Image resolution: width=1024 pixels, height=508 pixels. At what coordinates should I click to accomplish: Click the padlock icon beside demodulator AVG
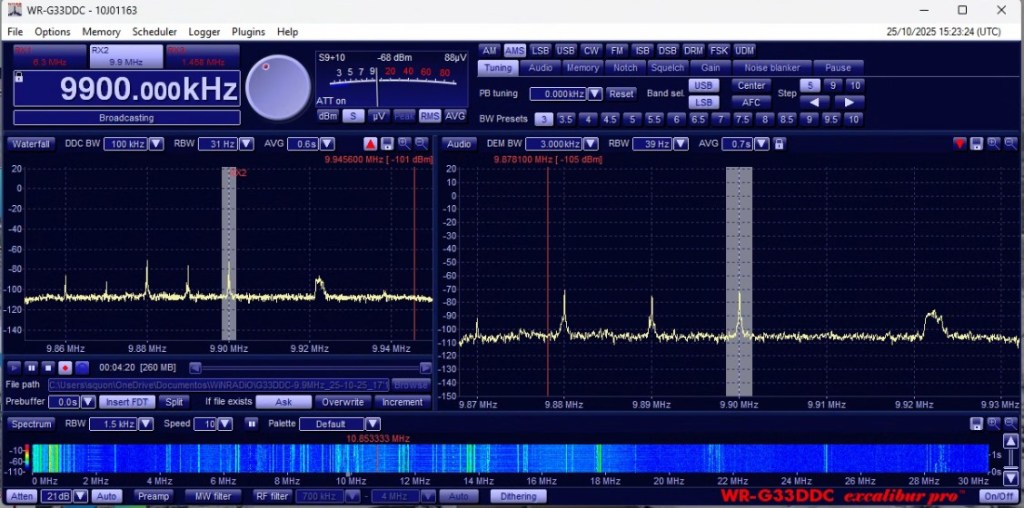click(779, 144)
